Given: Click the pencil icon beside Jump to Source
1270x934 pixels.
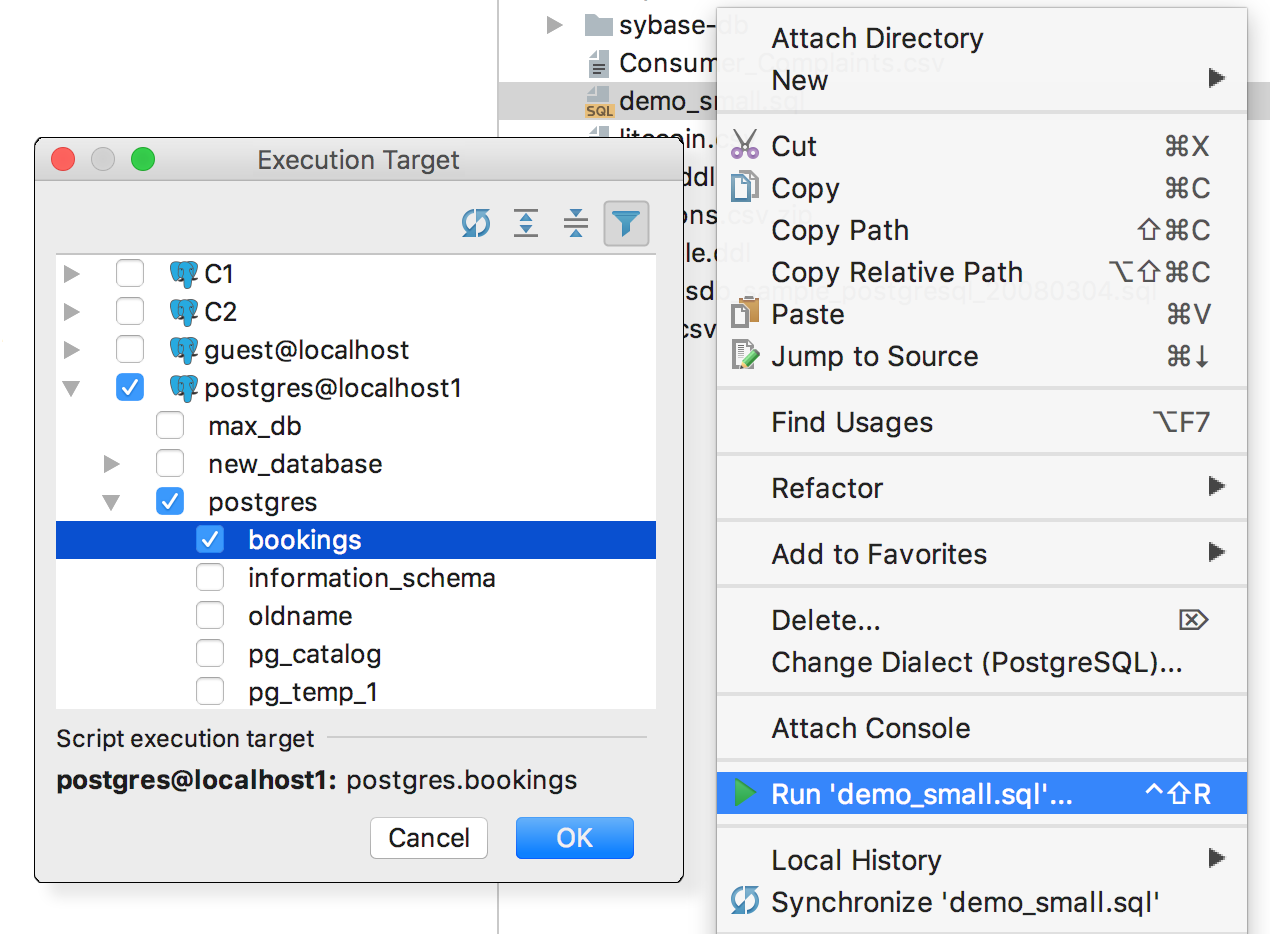Looking at the screenshot, I should pyautogui.click(x=745, y=355).
